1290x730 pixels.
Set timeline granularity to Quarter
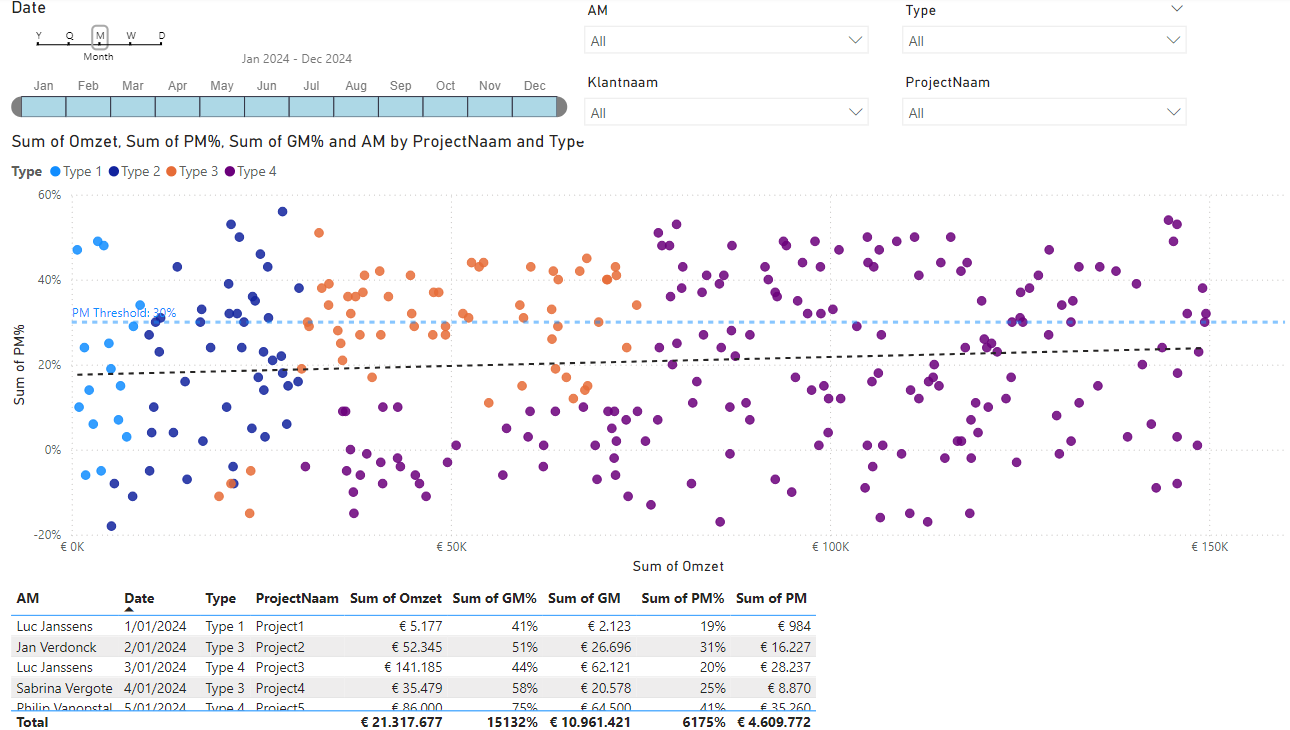pyautogui.click(x=70, y=36)
